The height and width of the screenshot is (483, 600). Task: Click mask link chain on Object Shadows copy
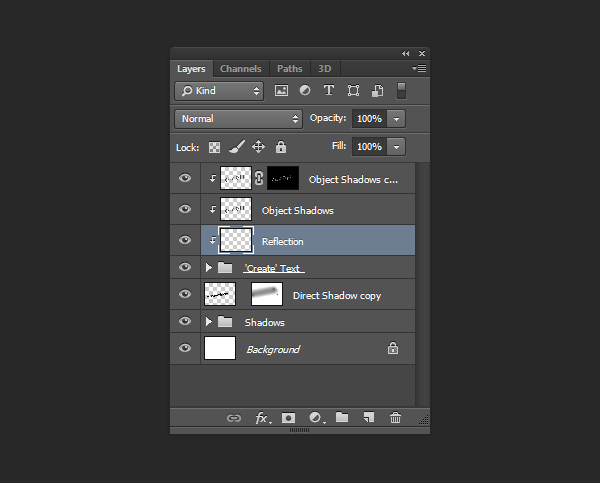pyautogui.click(x=259, y=178)
